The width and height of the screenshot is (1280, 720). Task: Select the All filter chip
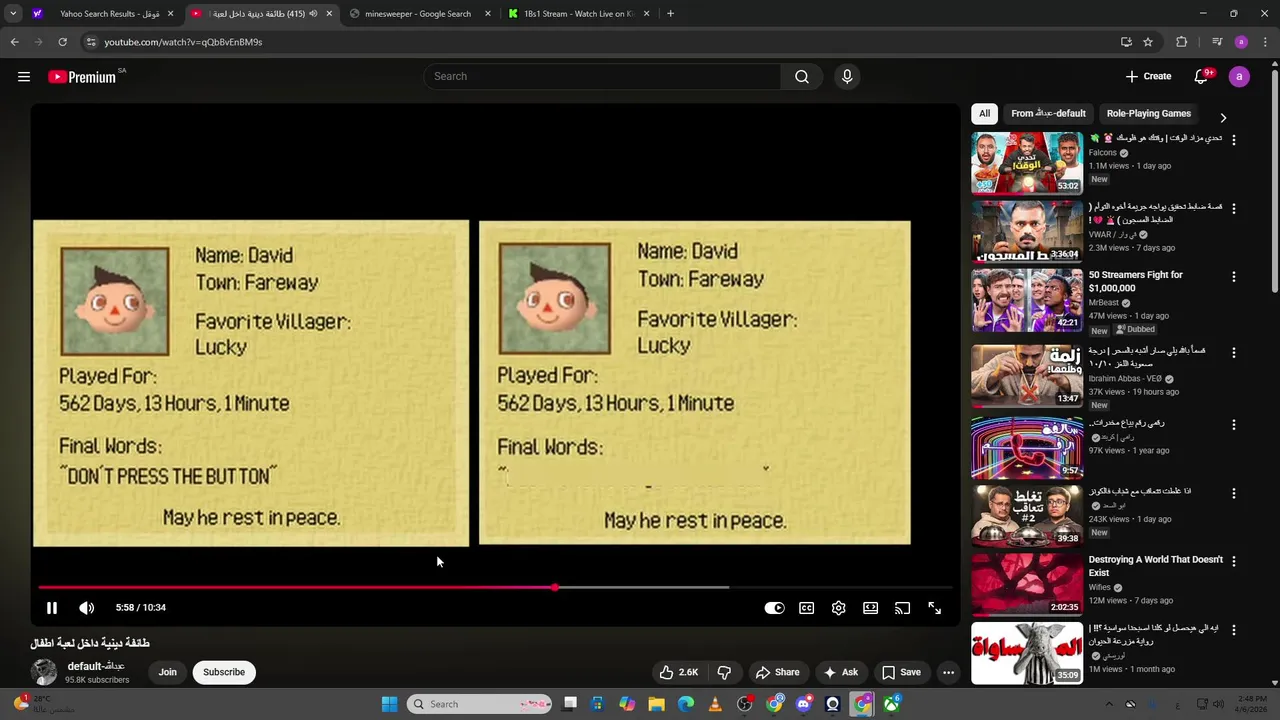coord(984,114)
